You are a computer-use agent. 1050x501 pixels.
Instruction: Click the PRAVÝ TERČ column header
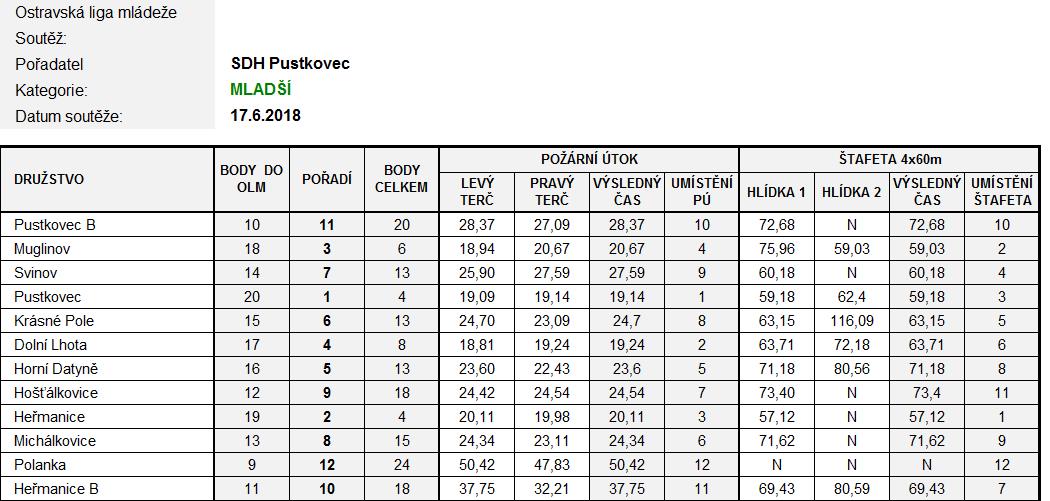[552, 192]
